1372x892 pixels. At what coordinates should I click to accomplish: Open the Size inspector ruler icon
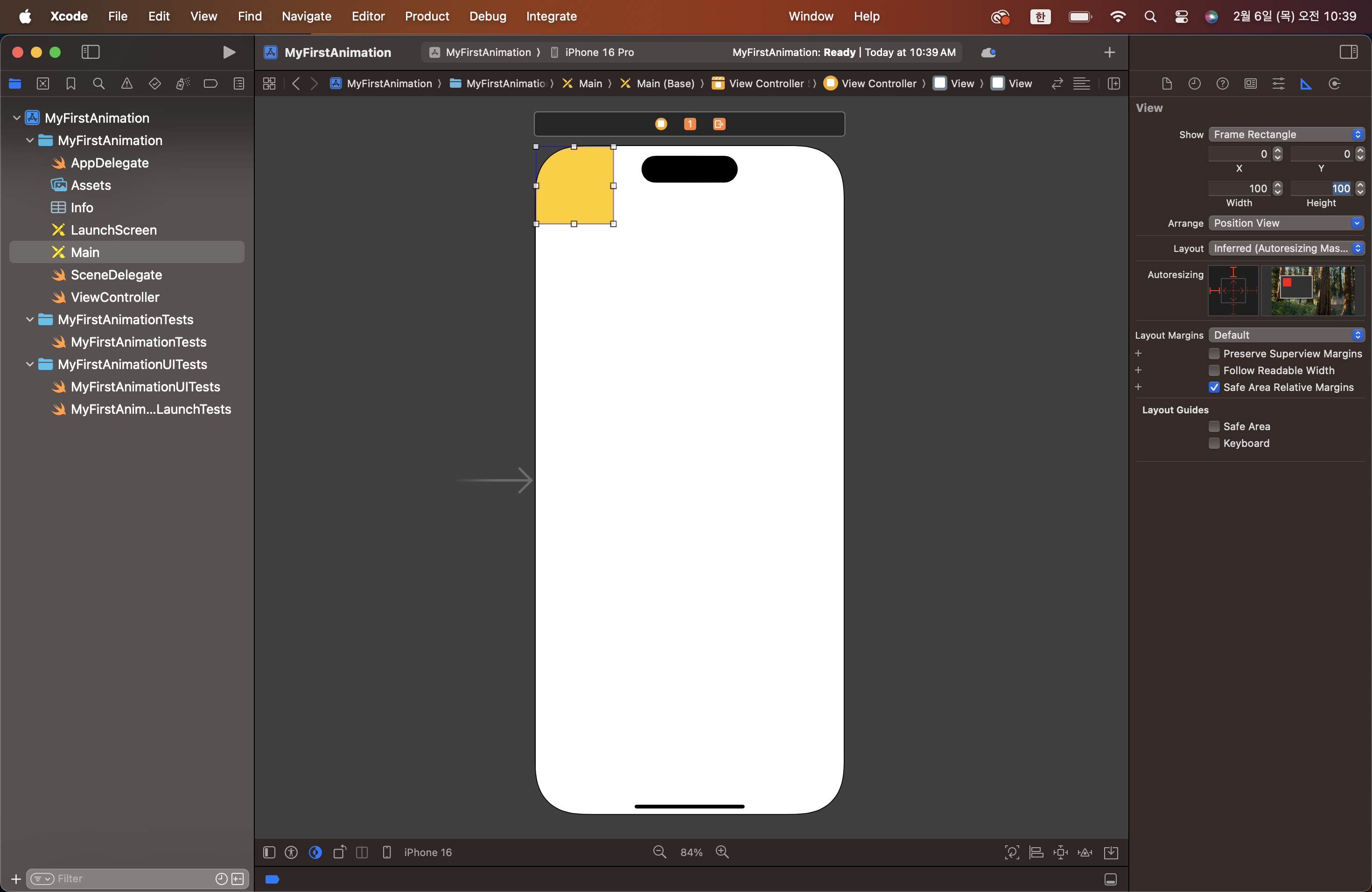coord(1306,84)
